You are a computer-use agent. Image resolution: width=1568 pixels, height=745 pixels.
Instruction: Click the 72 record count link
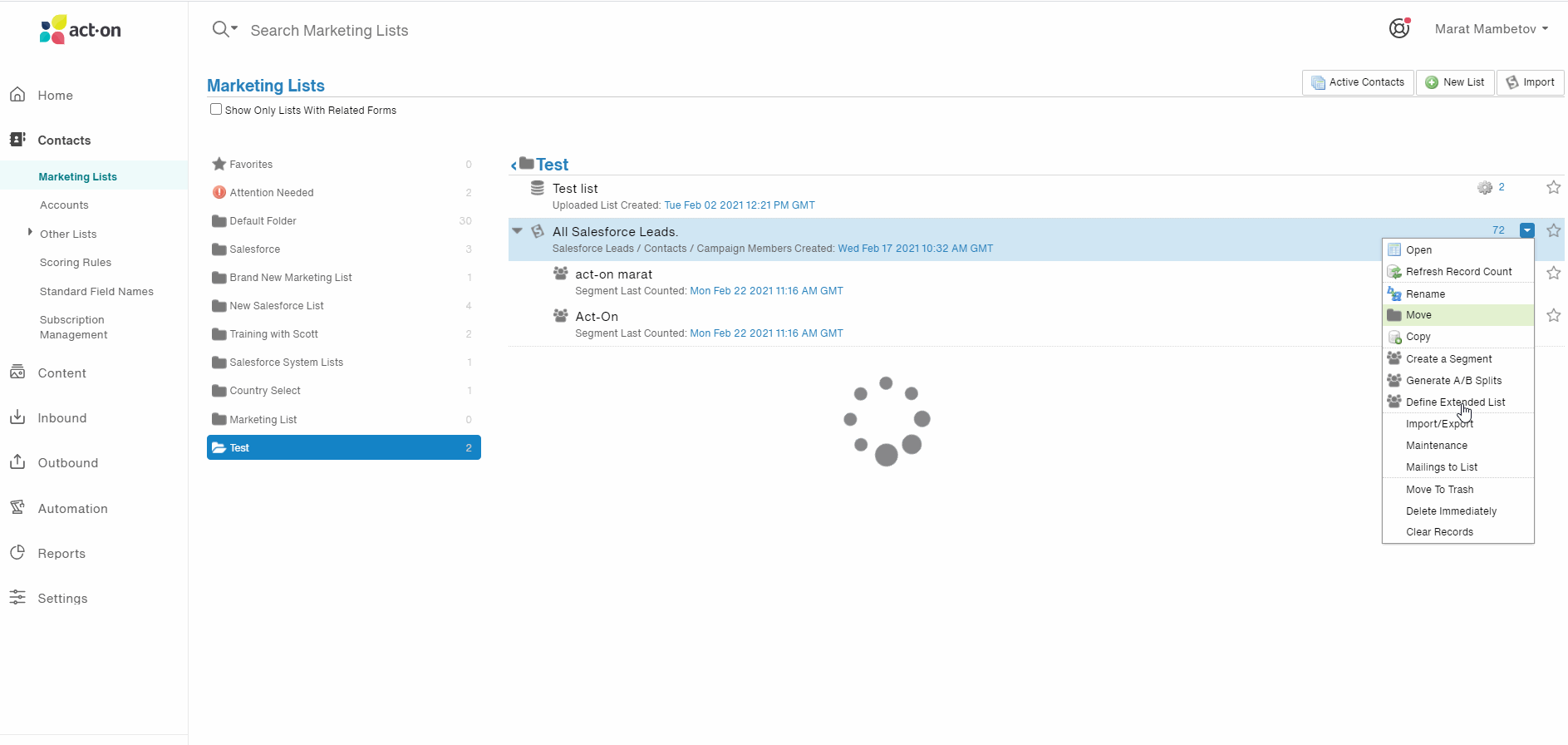pos(1498,230)
